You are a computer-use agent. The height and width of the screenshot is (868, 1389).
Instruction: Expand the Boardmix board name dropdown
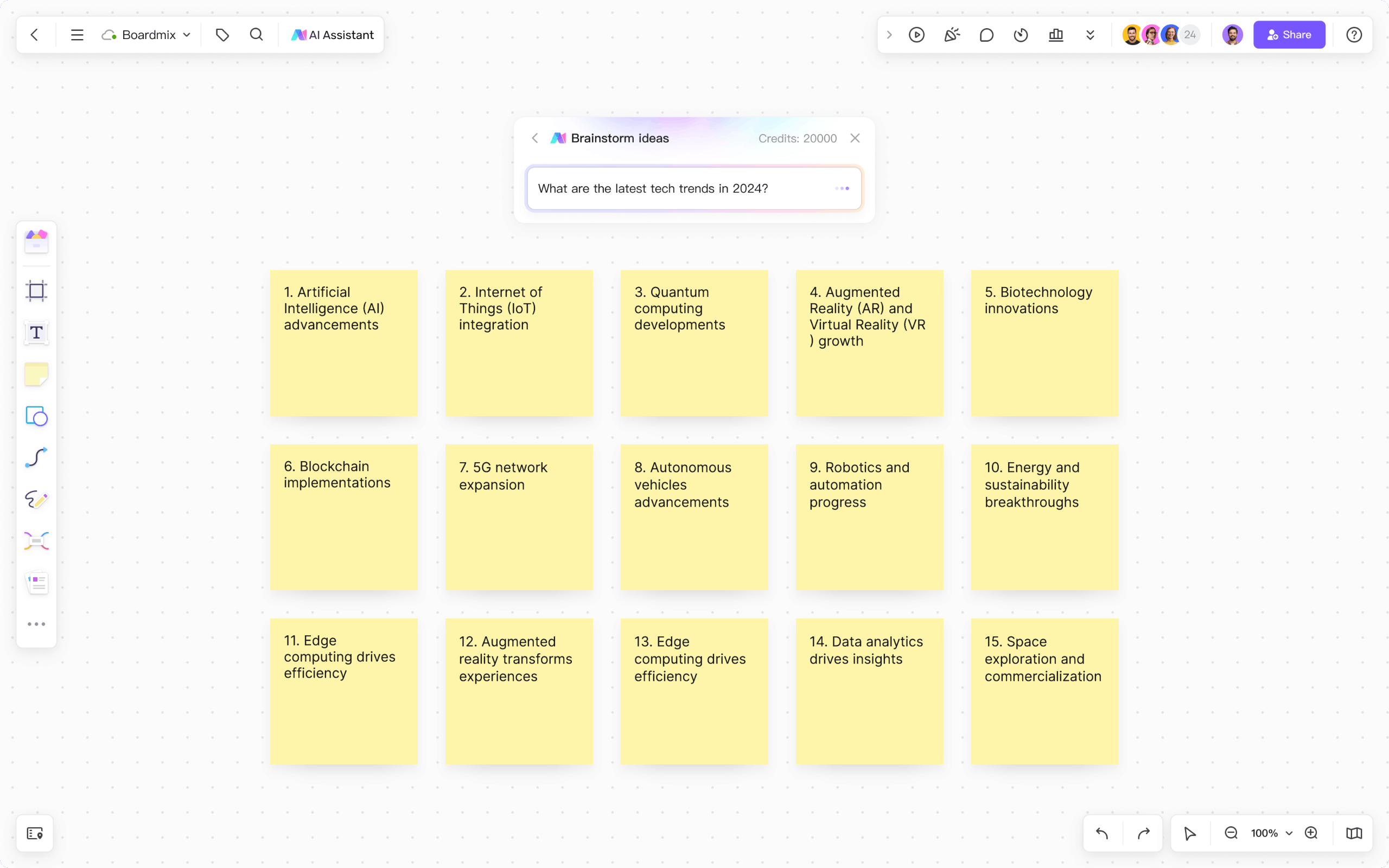[187, 34]
